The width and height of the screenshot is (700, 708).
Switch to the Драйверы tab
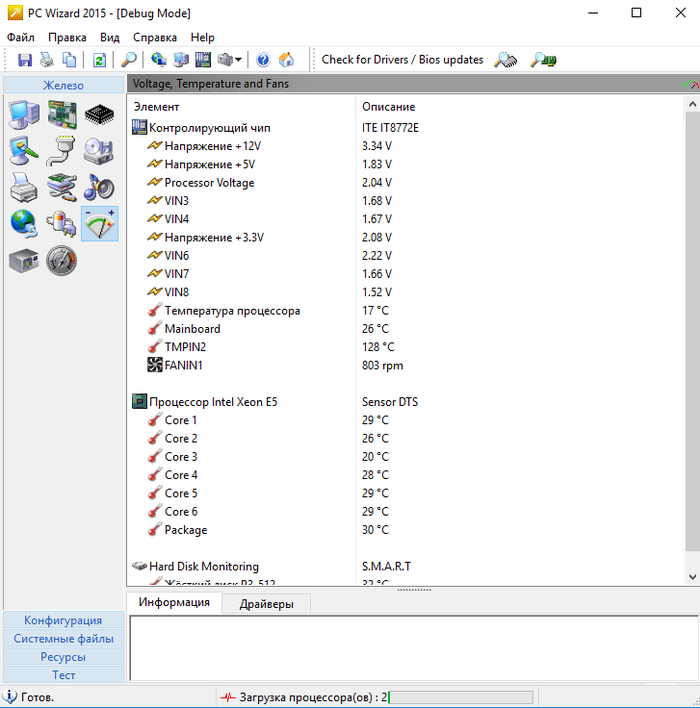coord(266,603)
